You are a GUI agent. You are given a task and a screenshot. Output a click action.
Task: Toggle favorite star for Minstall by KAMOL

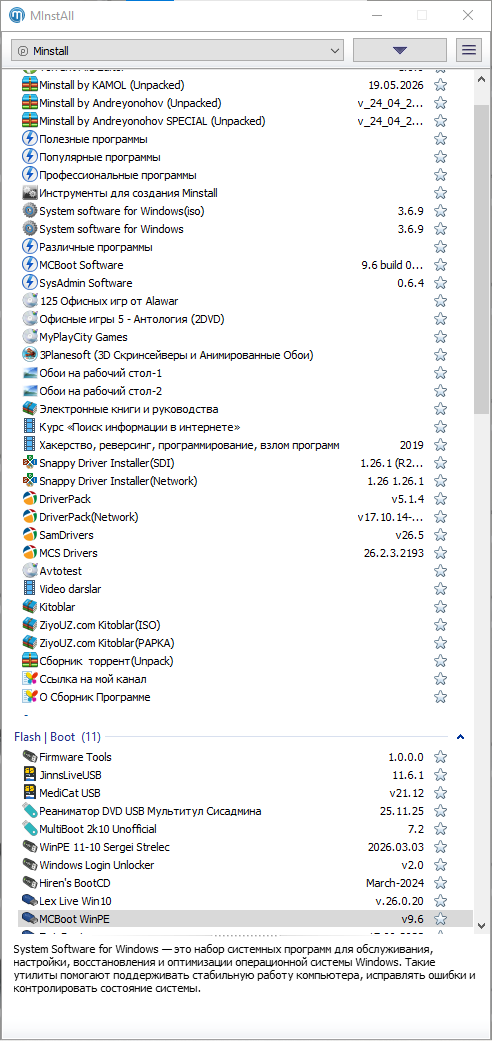440,85
